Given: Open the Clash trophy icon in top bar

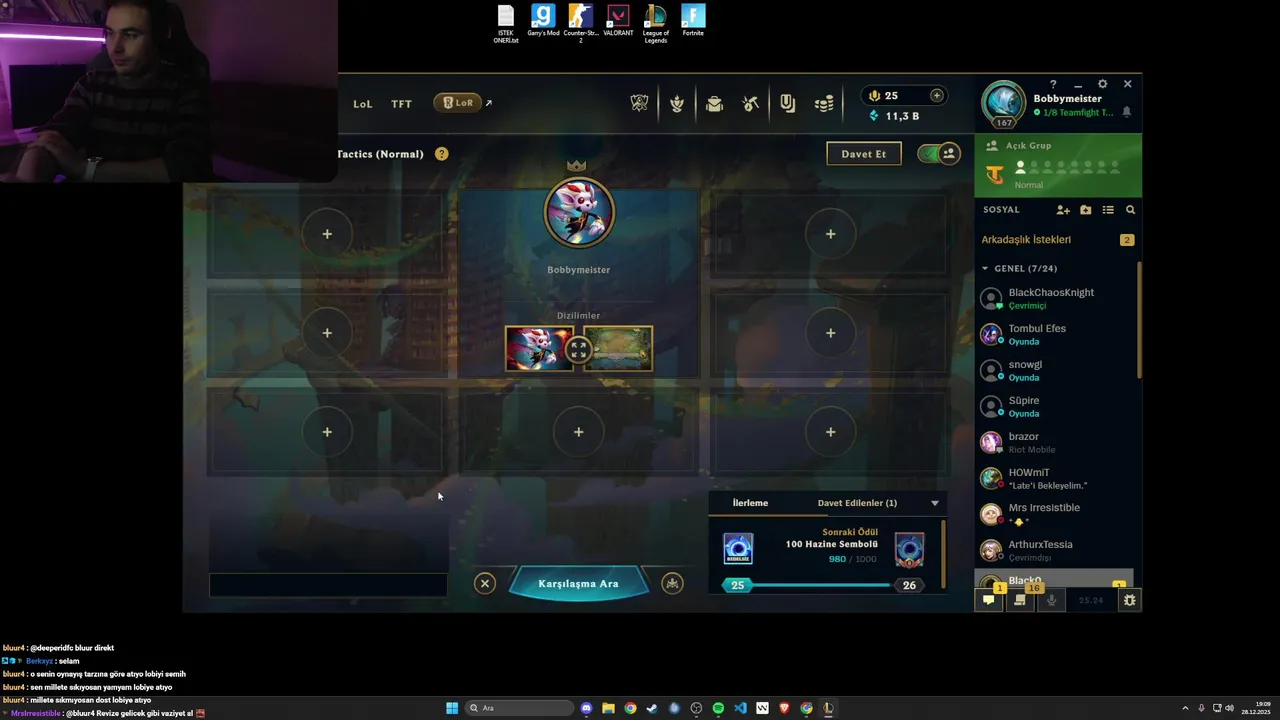Looking at the screenshot, I should pyautogui.click(x=639, y=103).
